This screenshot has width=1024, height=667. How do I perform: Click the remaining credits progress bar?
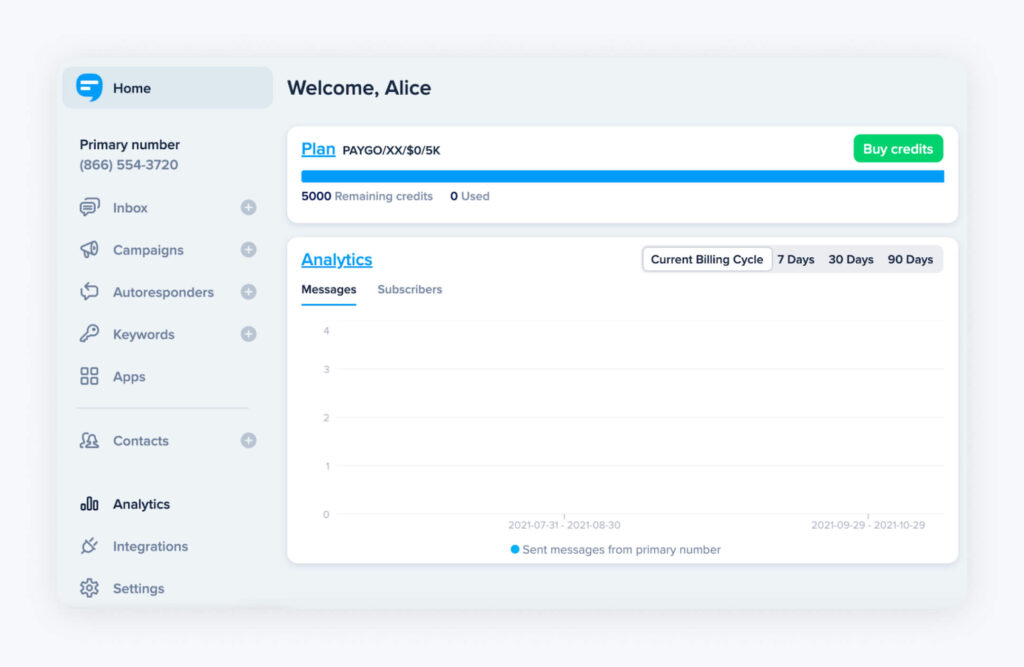[x=622, y=175]
